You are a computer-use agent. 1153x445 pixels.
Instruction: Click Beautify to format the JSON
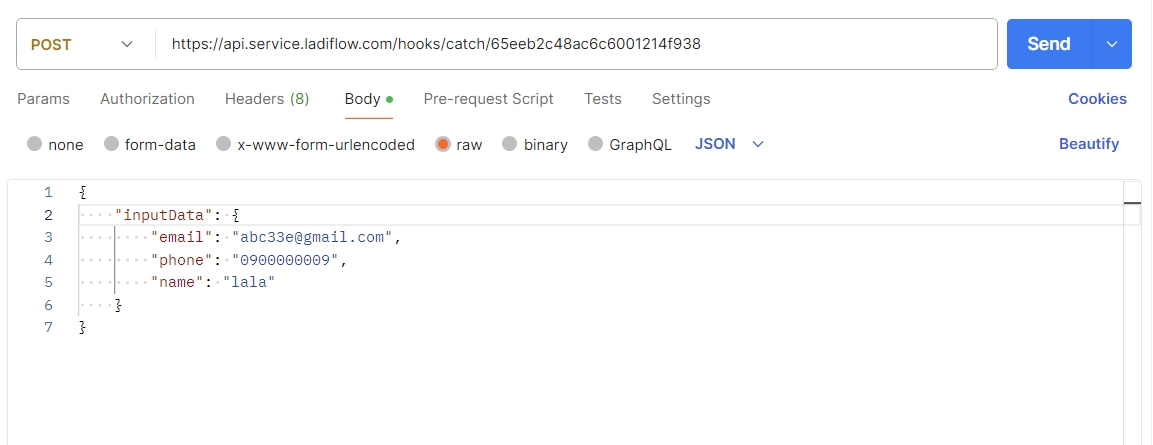pos(1089,144)
